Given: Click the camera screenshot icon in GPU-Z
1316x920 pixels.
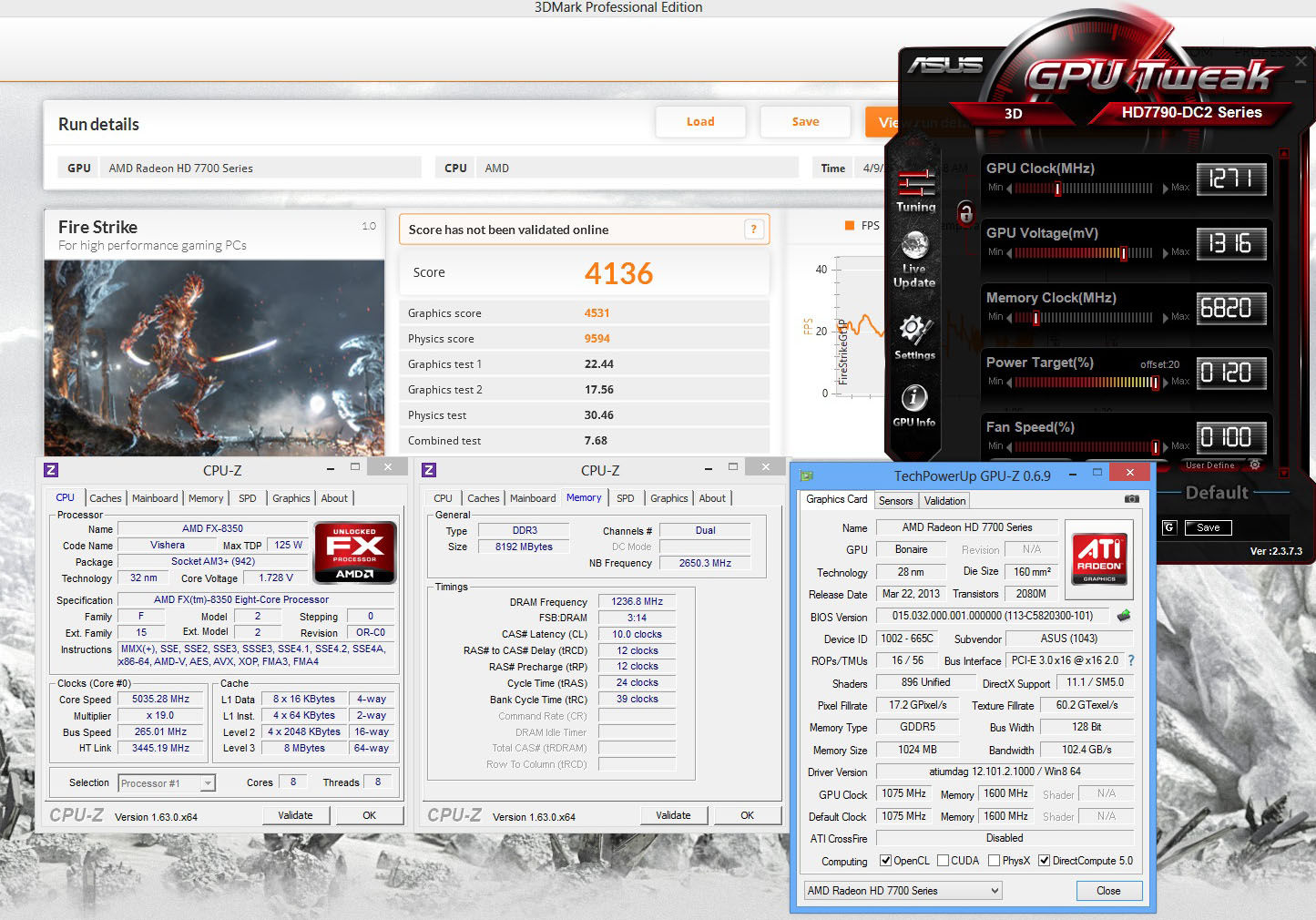Looking at the screenshot, I should [x=1131, y=499].
